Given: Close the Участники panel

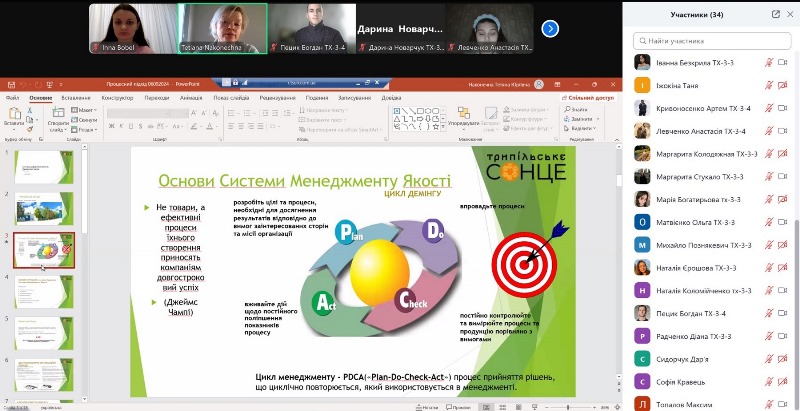Looking at the screenshot, I should coord(790,15).
